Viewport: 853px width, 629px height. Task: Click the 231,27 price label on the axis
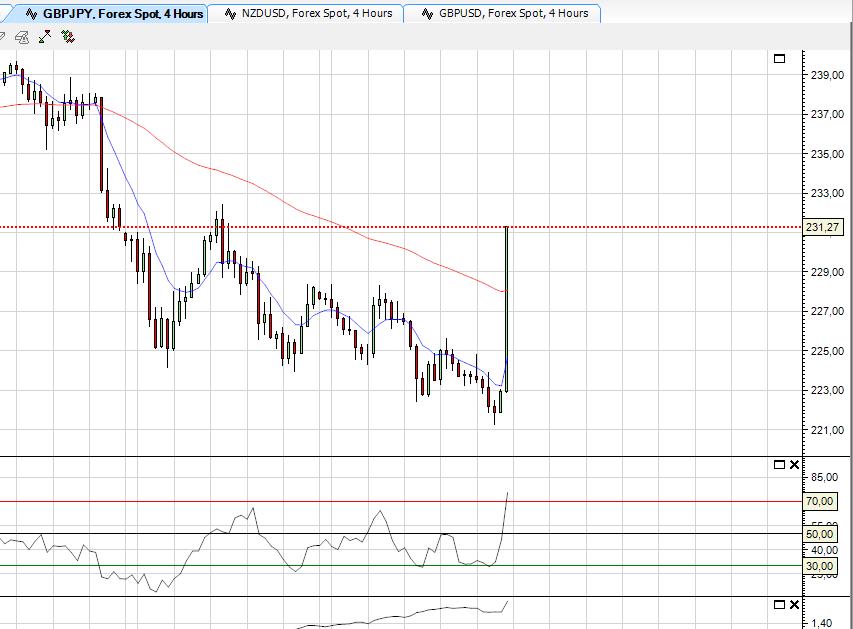823,228
